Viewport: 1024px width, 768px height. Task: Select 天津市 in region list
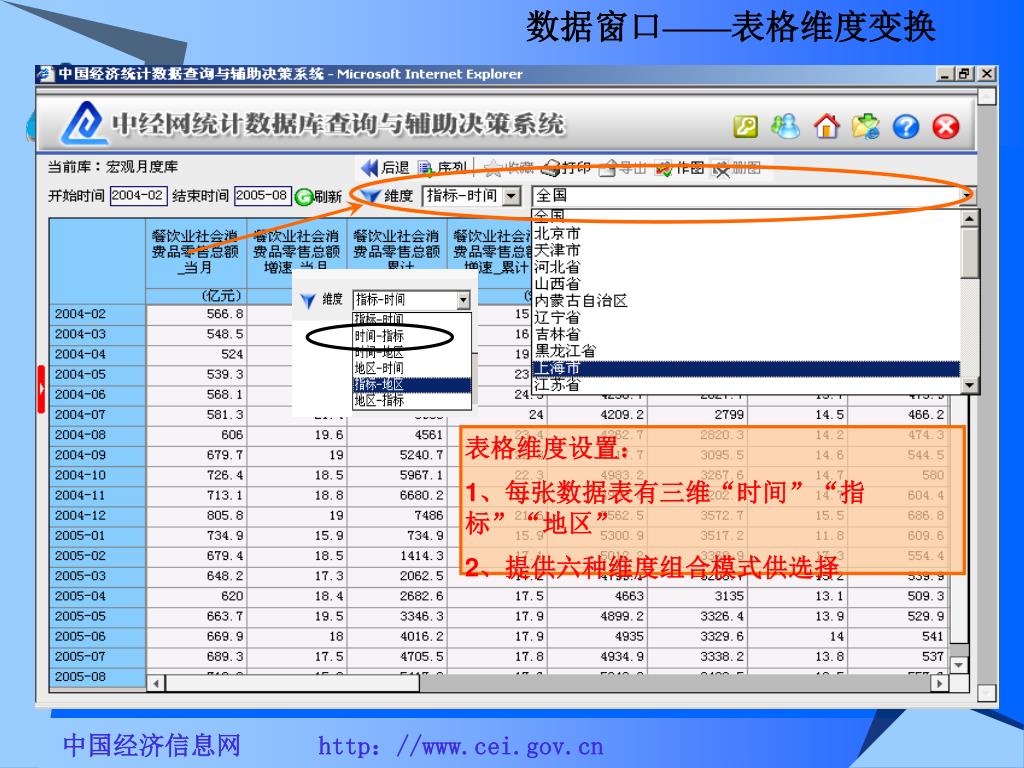[x=556, y=250]
